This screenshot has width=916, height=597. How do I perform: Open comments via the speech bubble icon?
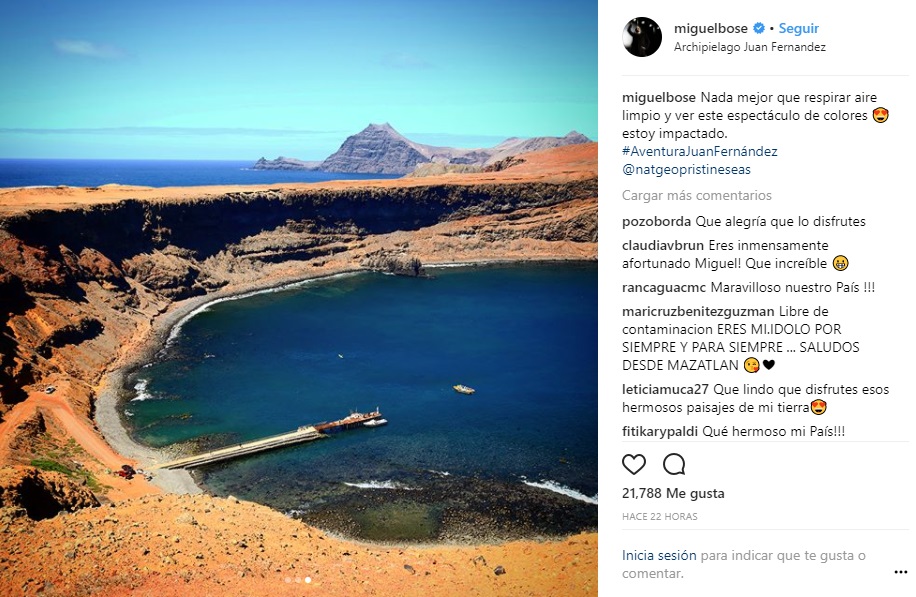click(x=674, y=464)
